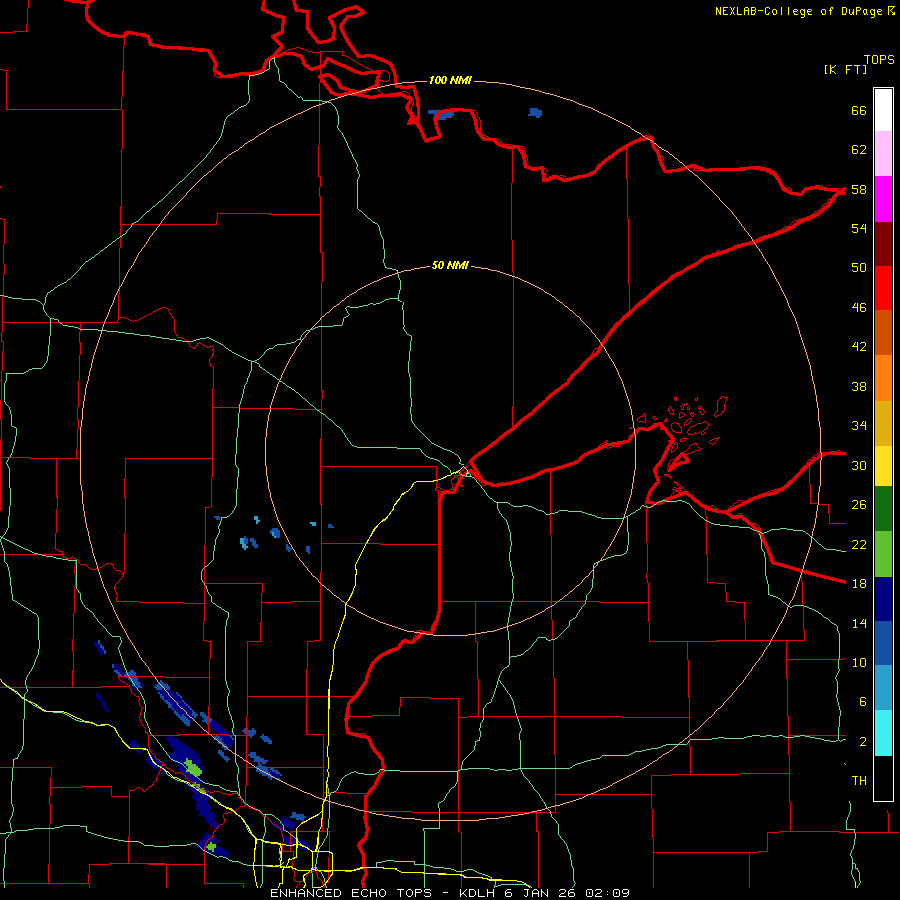Viewport: 900px width, 900px height.
Task: Click the 'TOPS' legend title
Action: (x=879, y=60)
